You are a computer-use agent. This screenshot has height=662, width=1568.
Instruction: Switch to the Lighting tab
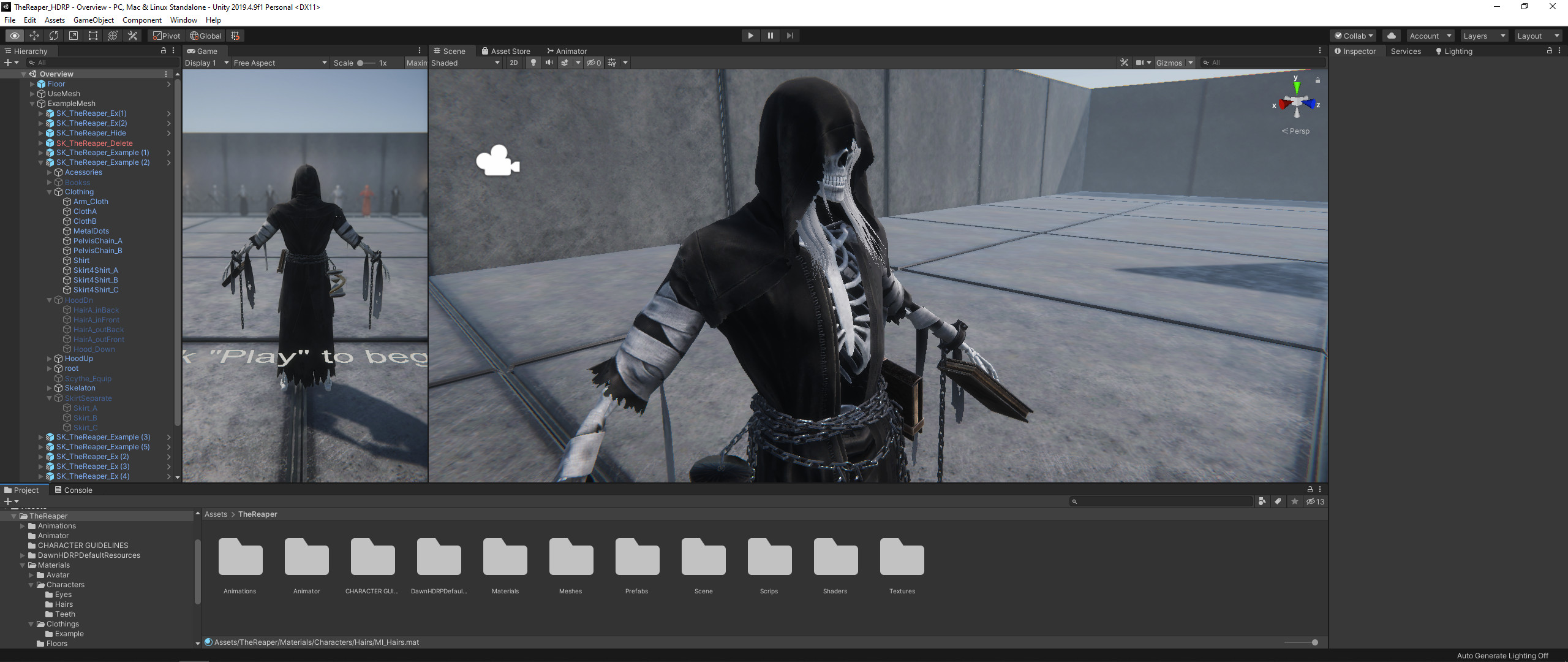[1453, 51]
